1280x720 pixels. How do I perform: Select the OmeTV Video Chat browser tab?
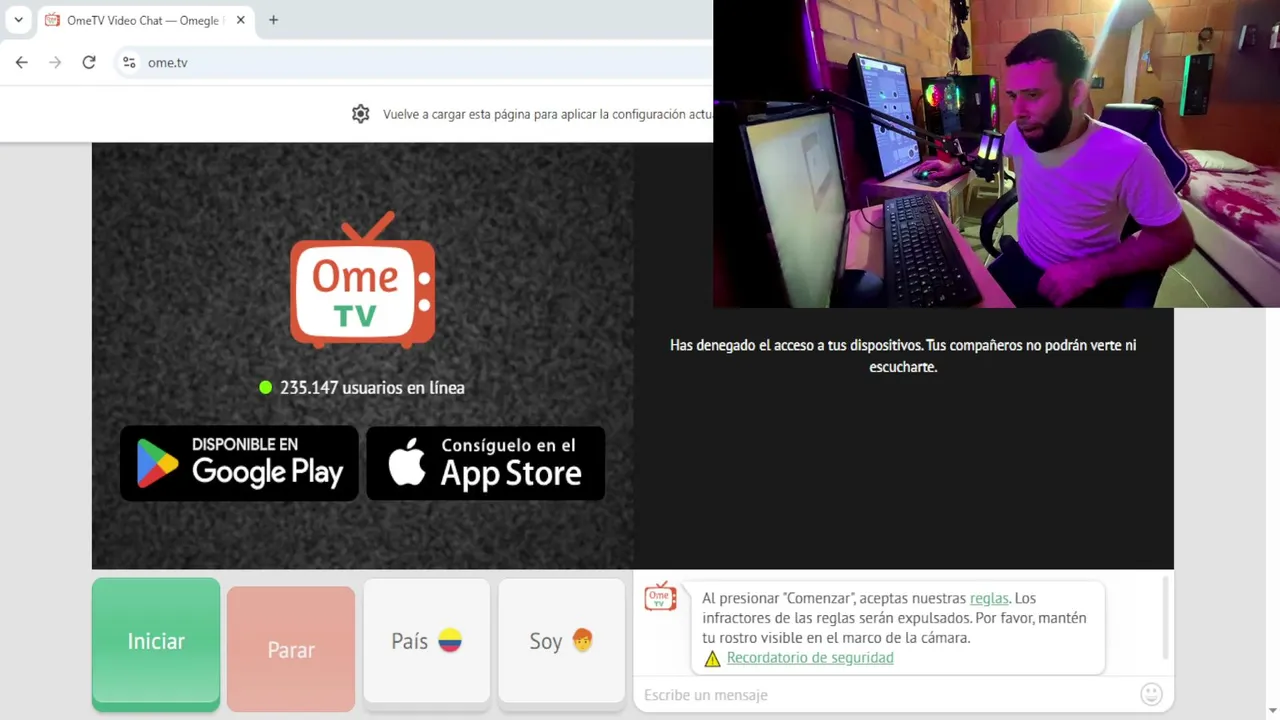pyautogui.click(x=145, y=20)
